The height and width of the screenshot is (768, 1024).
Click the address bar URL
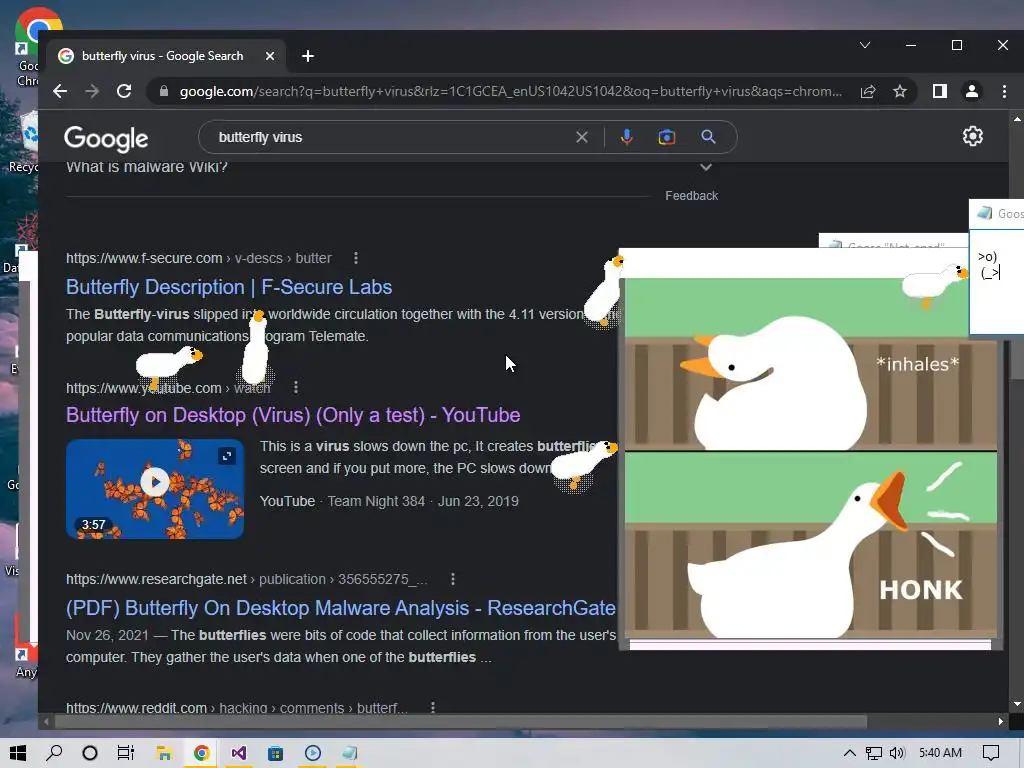510,91
